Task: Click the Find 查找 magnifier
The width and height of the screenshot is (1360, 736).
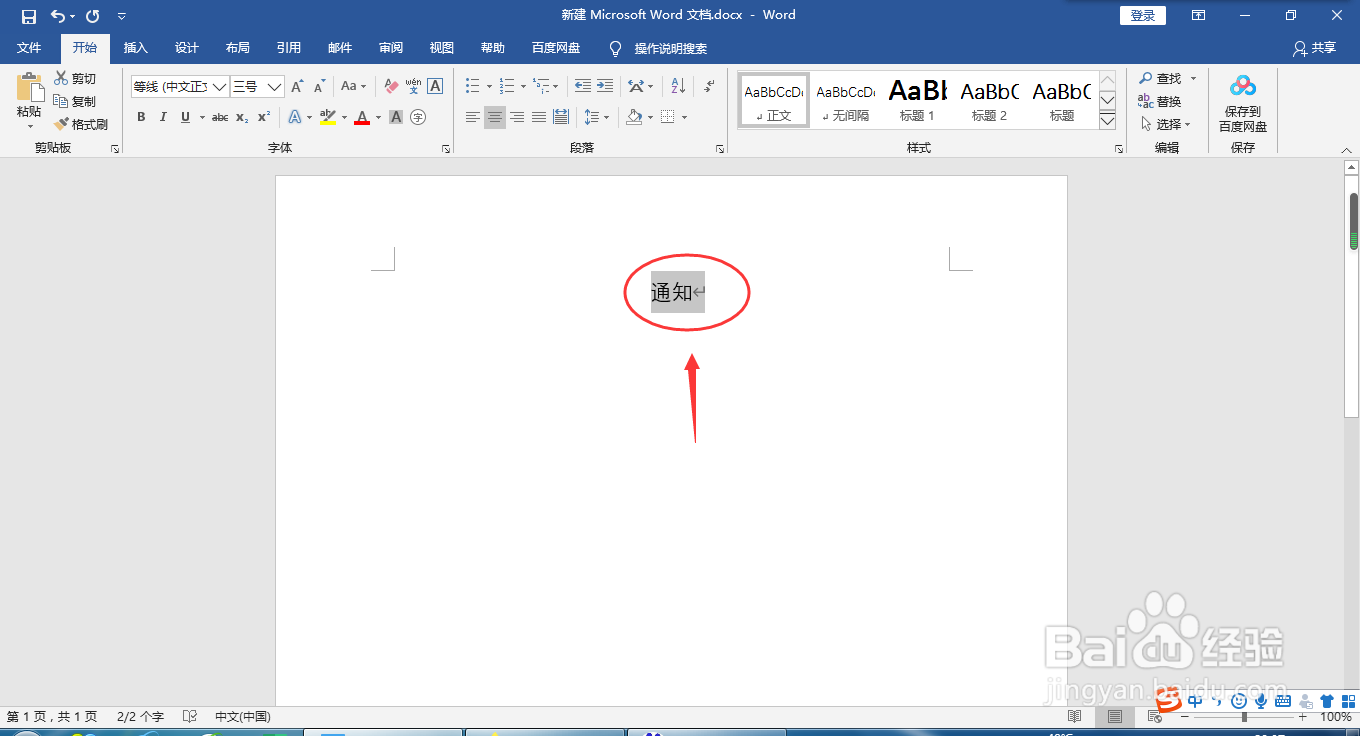Action: tap(1161, 78)
